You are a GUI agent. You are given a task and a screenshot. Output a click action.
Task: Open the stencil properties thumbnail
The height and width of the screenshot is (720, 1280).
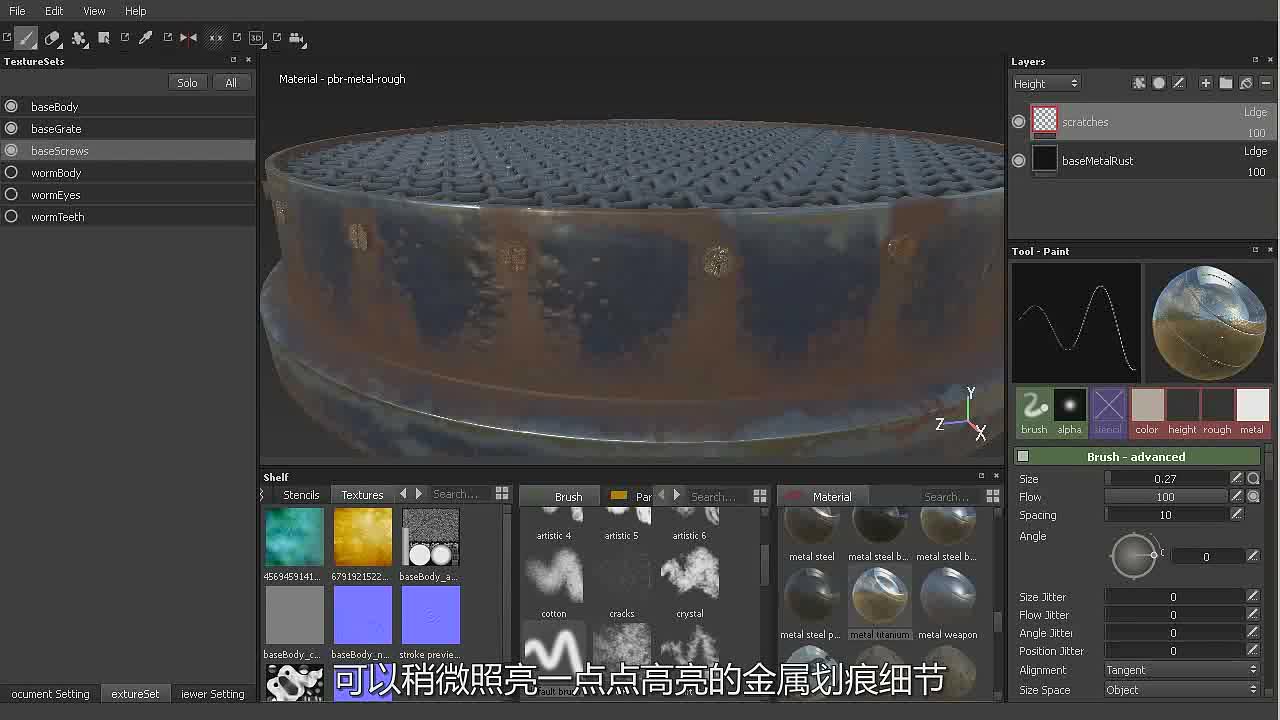click(x=1108, y=413)
